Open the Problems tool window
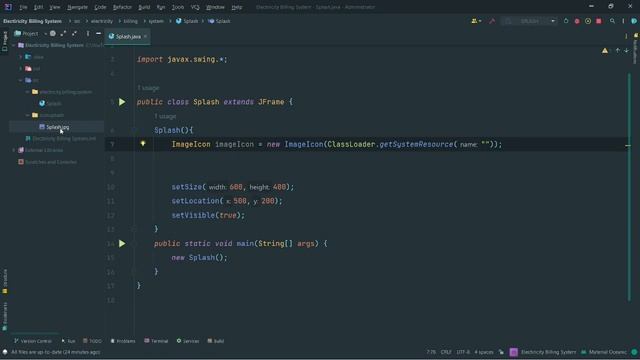This screenshot has height=360, width=640. coord(123,341)
